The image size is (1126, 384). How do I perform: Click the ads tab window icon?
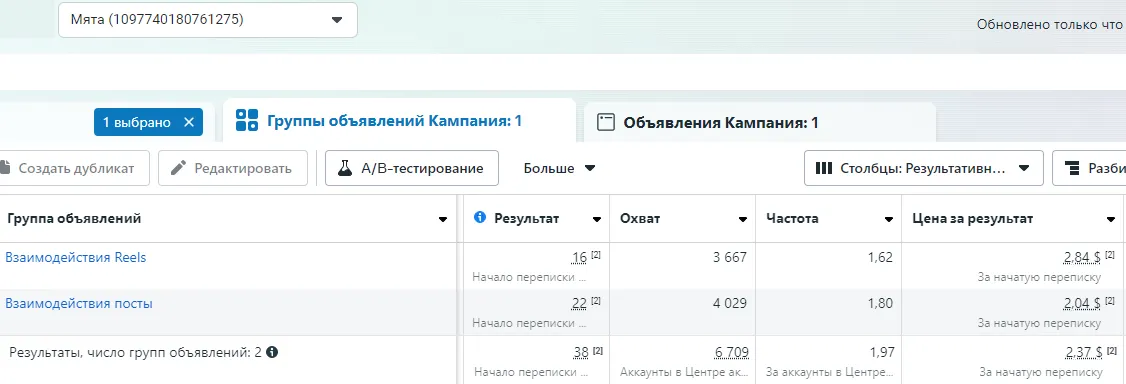pyautogui.click(x=607, y=122)
